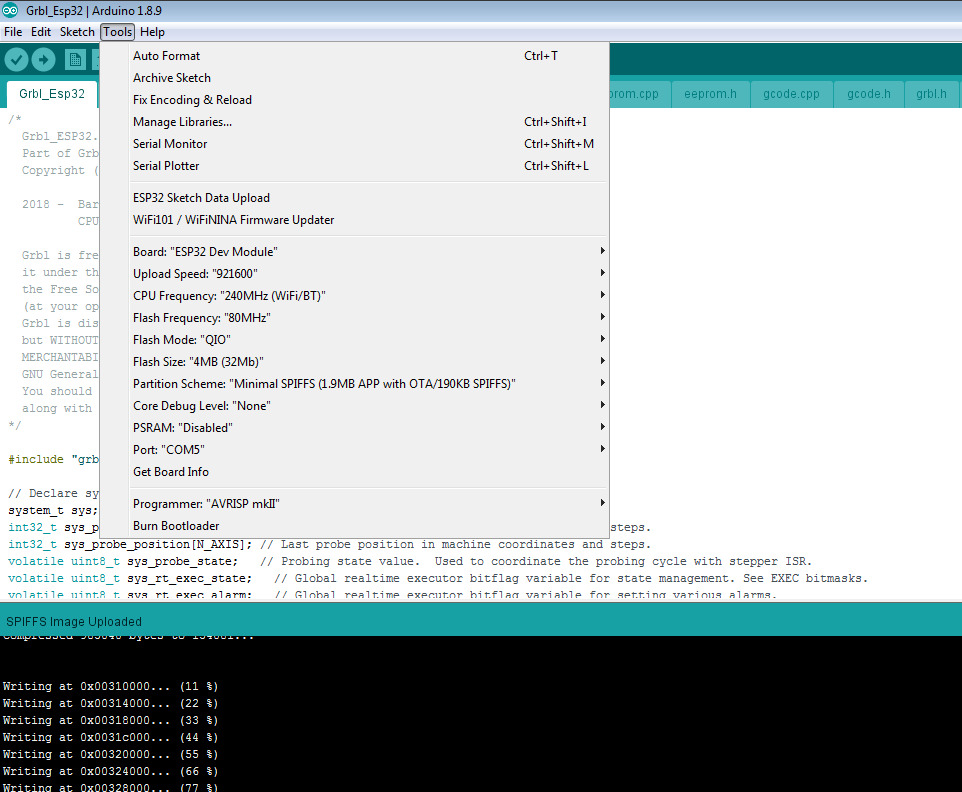Click the Upload arrow button
The width and height of the screenshot is (962, 792).
(44, 60)
